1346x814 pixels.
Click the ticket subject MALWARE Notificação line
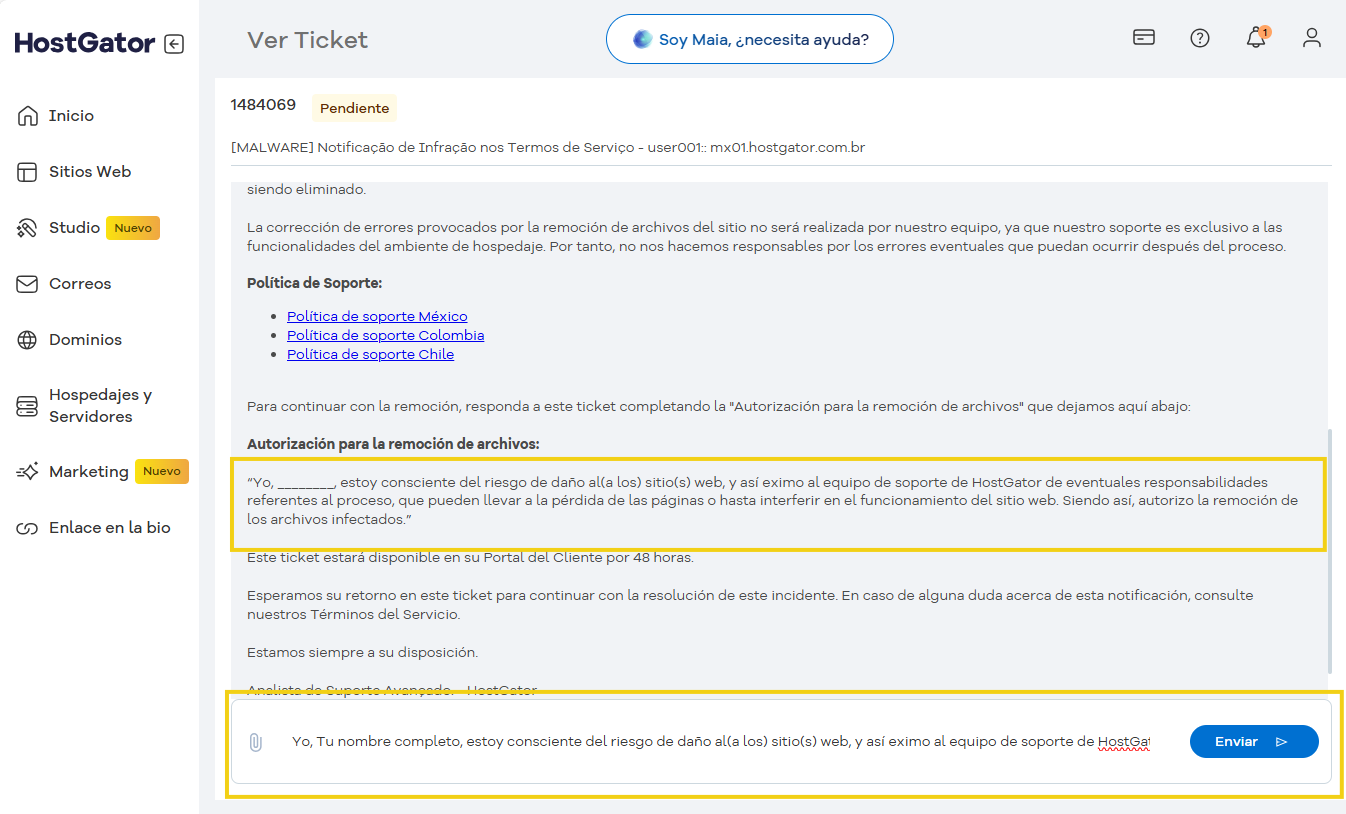tap(548, 147)
